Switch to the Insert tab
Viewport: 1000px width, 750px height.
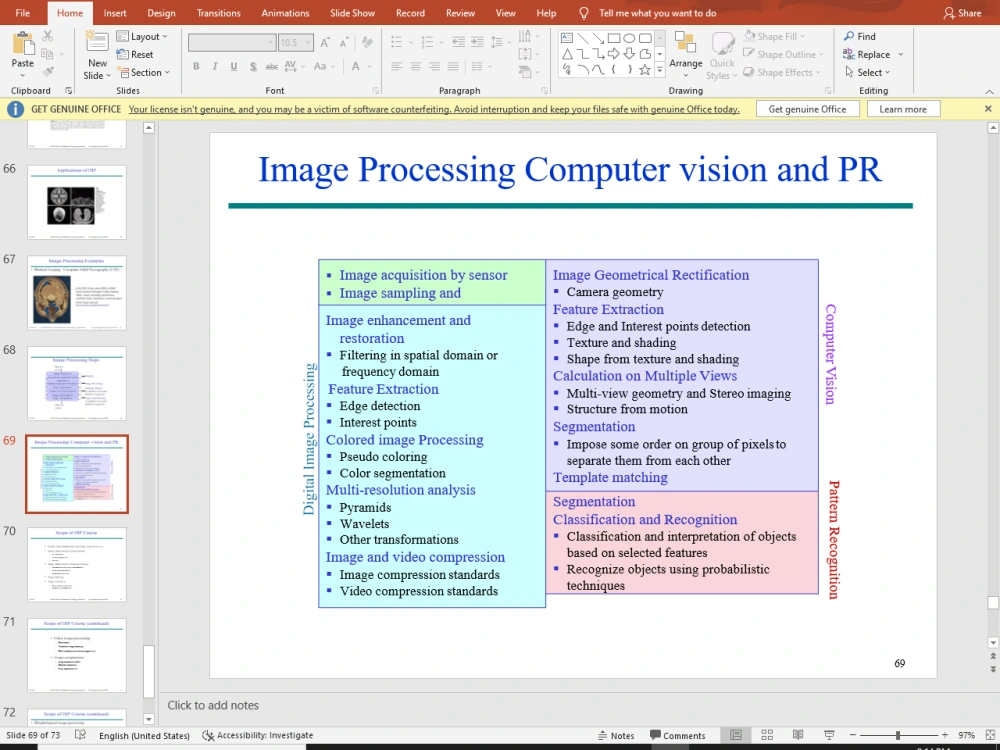tap(115, 13)
